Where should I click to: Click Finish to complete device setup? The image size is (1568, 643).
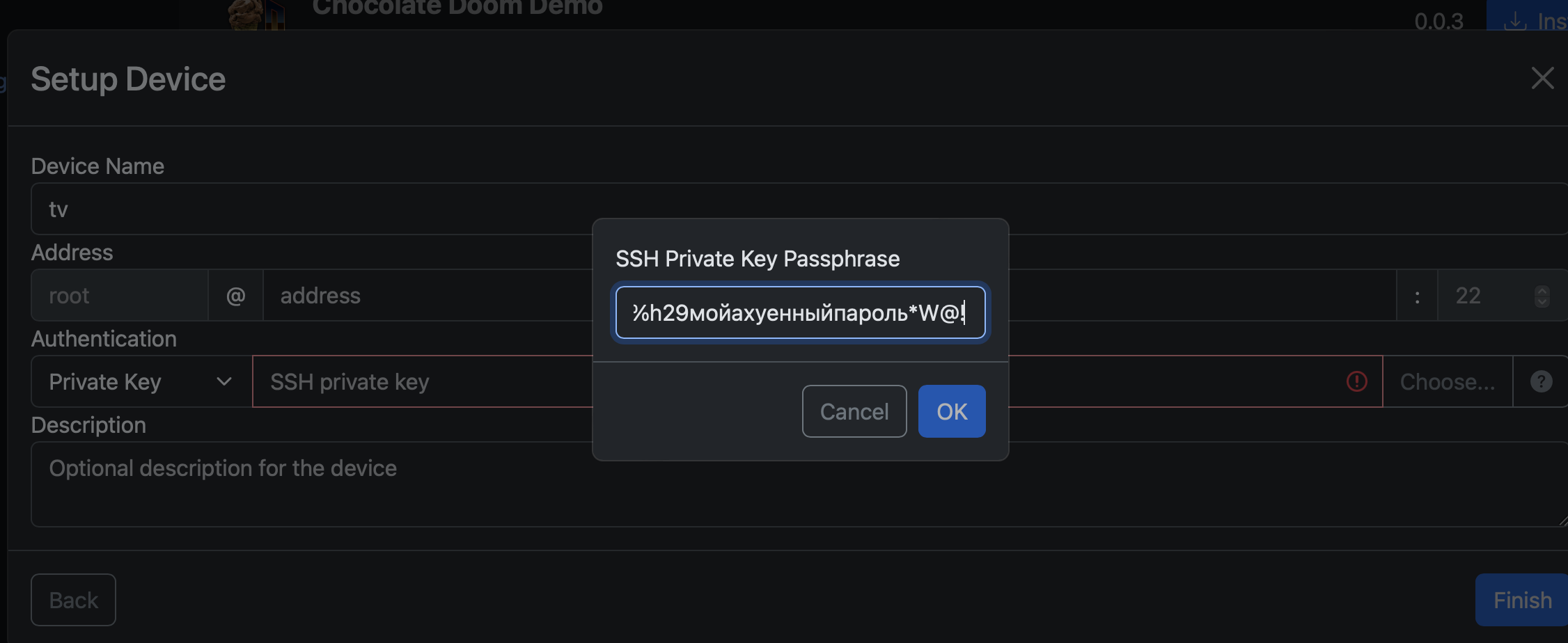click(x=1522, y=600)
